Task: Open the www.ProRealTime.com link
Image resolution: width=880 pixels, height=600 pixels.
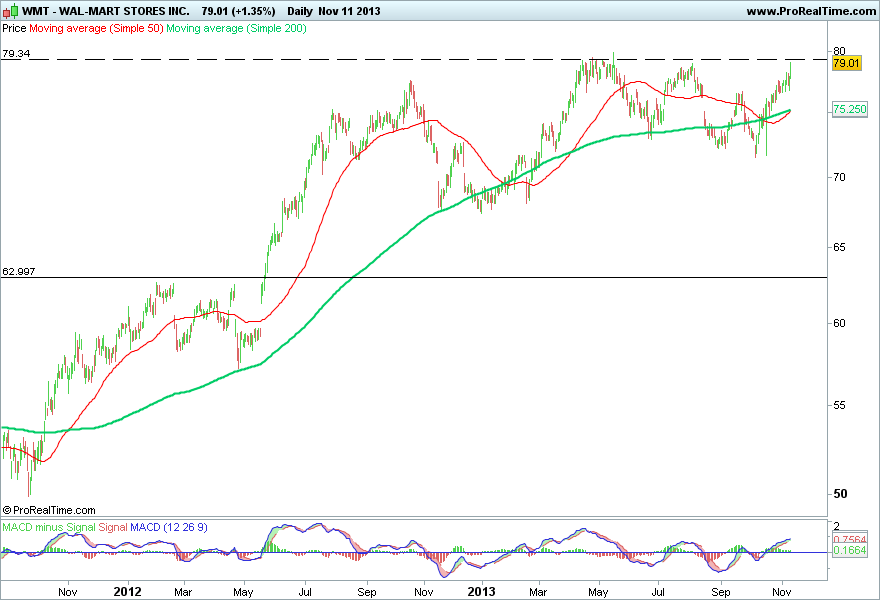Action: click(x=811, y=11)
